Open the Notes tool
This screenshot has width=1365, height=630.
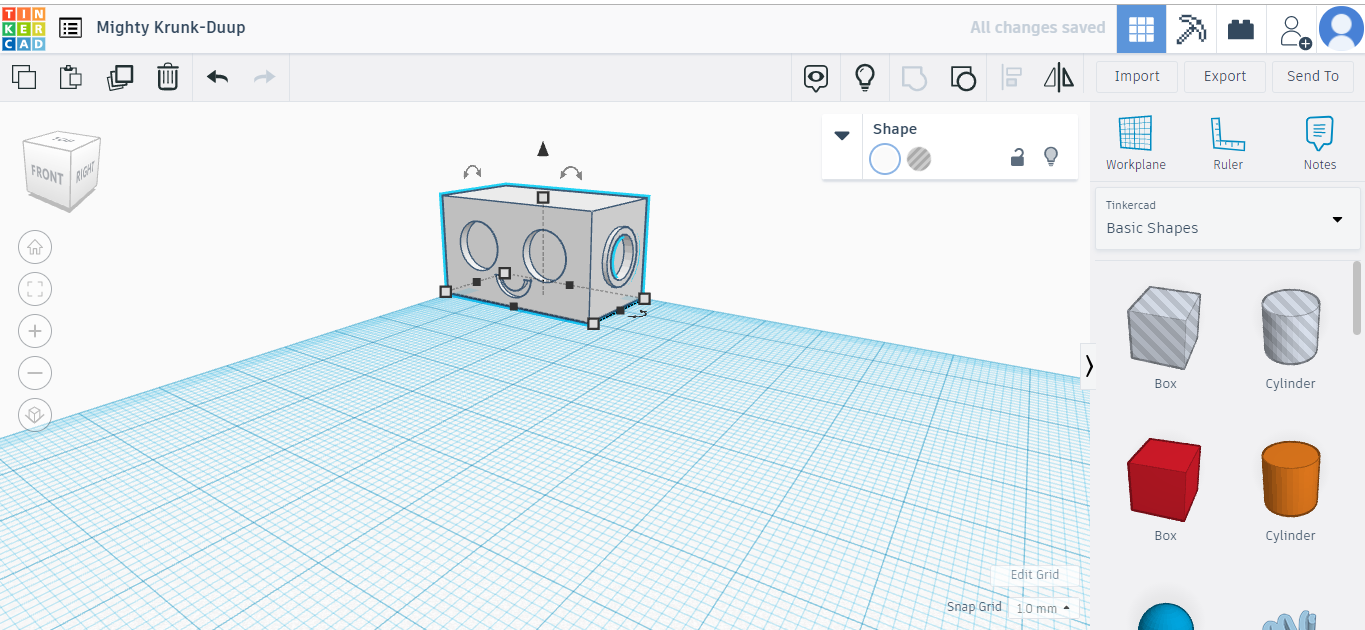click(1320, 142)
